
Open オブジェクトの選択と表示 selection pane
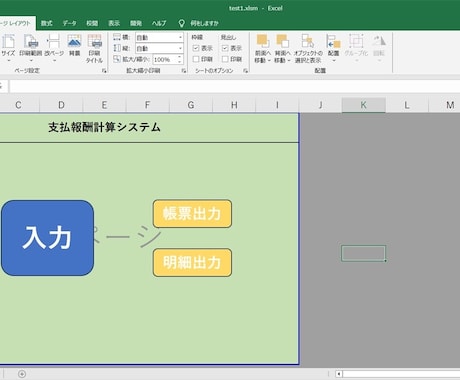click(308, 49)
